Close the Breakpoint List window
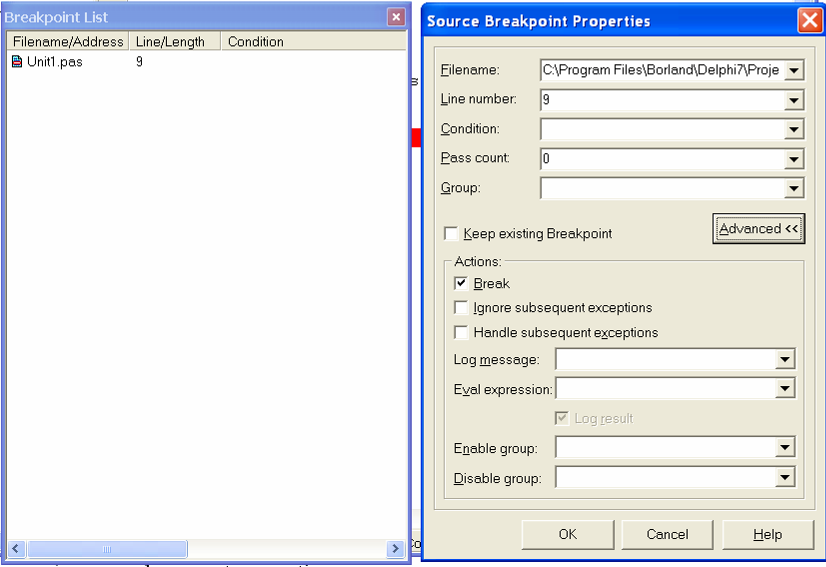This screenshot has height=567, width=826. click(x=396, y=17)
